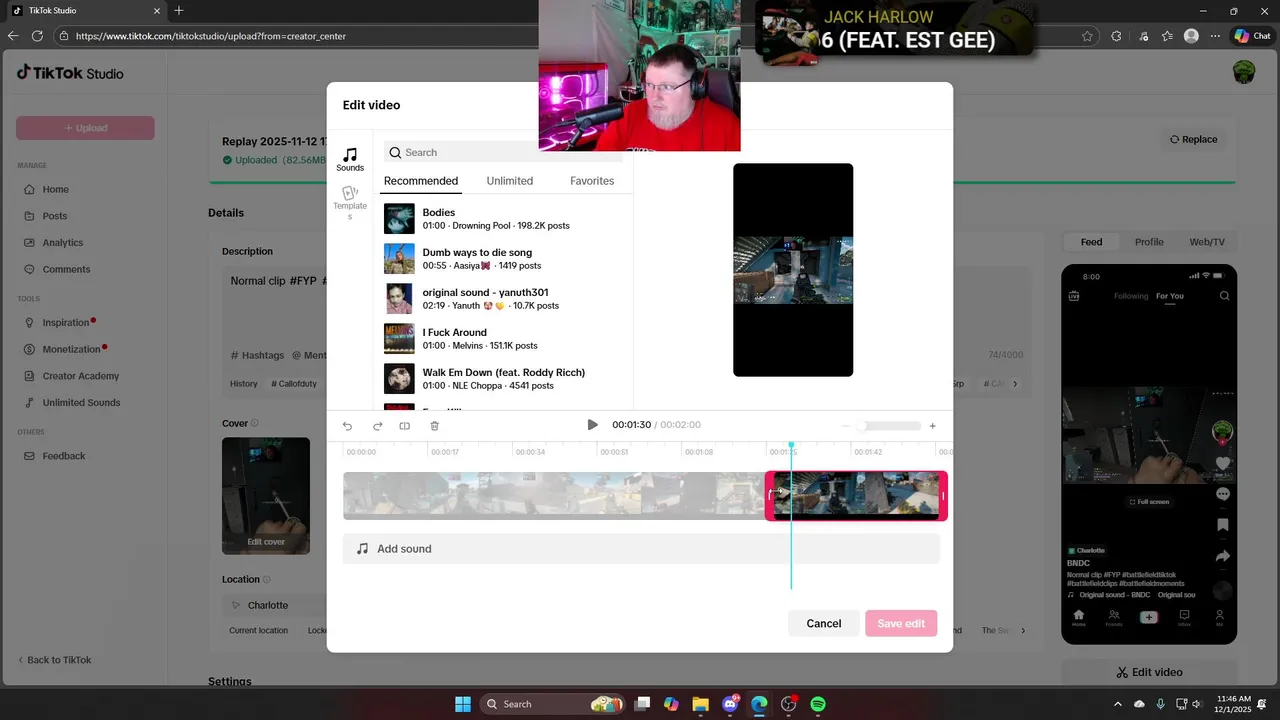The height and width of the screenshot is (720, 1280).
Task: Expand more location suggestions chevron
Action: pyautogui.click(x=1023, y=630)
